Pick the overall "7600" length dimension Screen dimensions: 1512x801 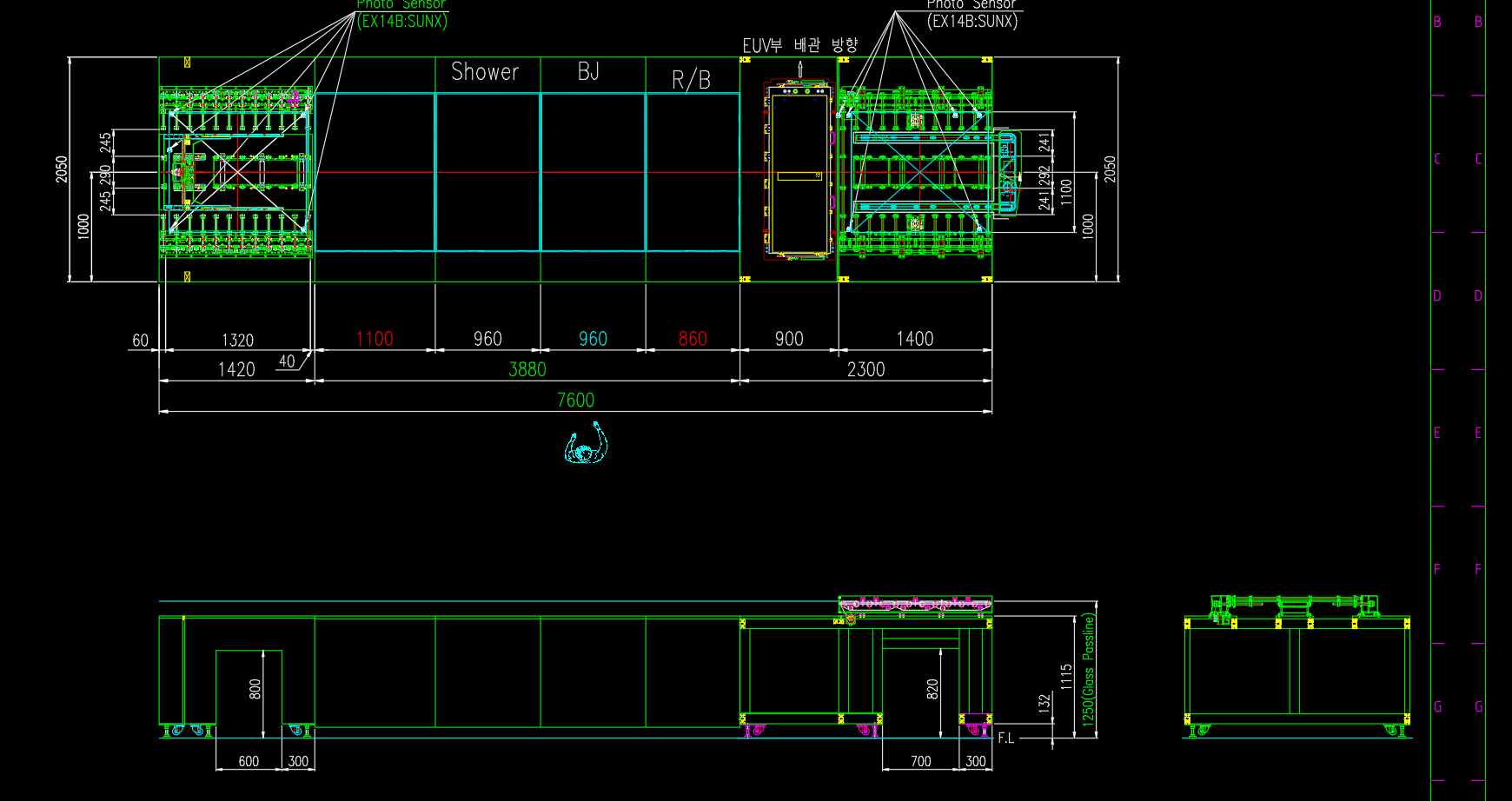pyautogui.click(x=575, y=400)
